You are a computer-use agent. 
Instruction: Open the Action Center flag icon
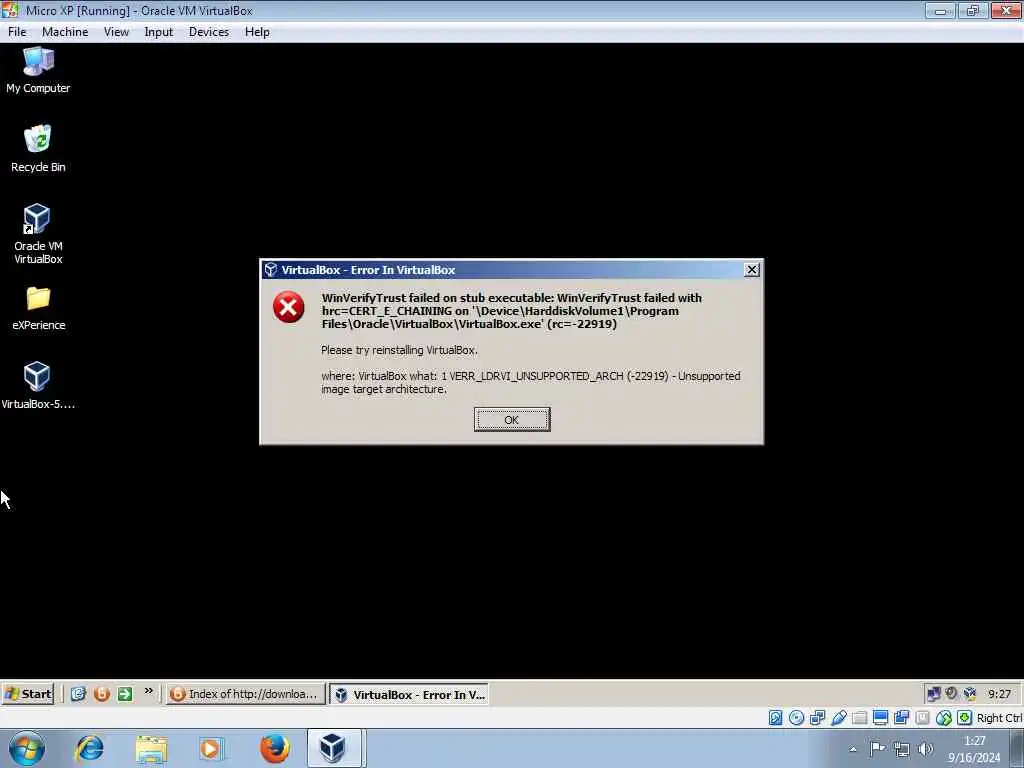tap(878, 749)
